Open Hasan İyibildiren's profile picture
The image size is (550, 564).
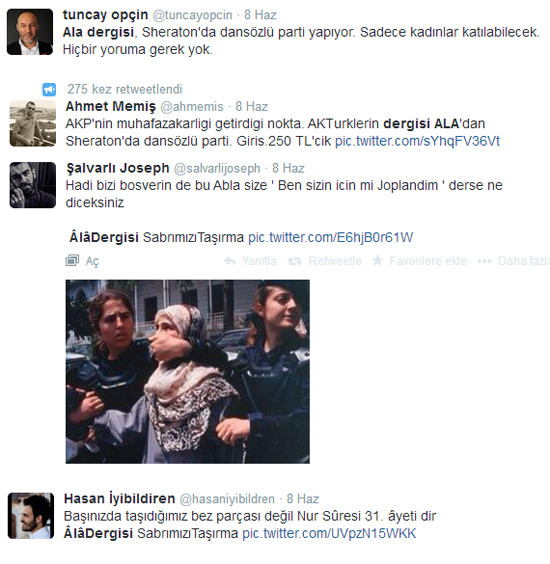click(x=31, y=515)
